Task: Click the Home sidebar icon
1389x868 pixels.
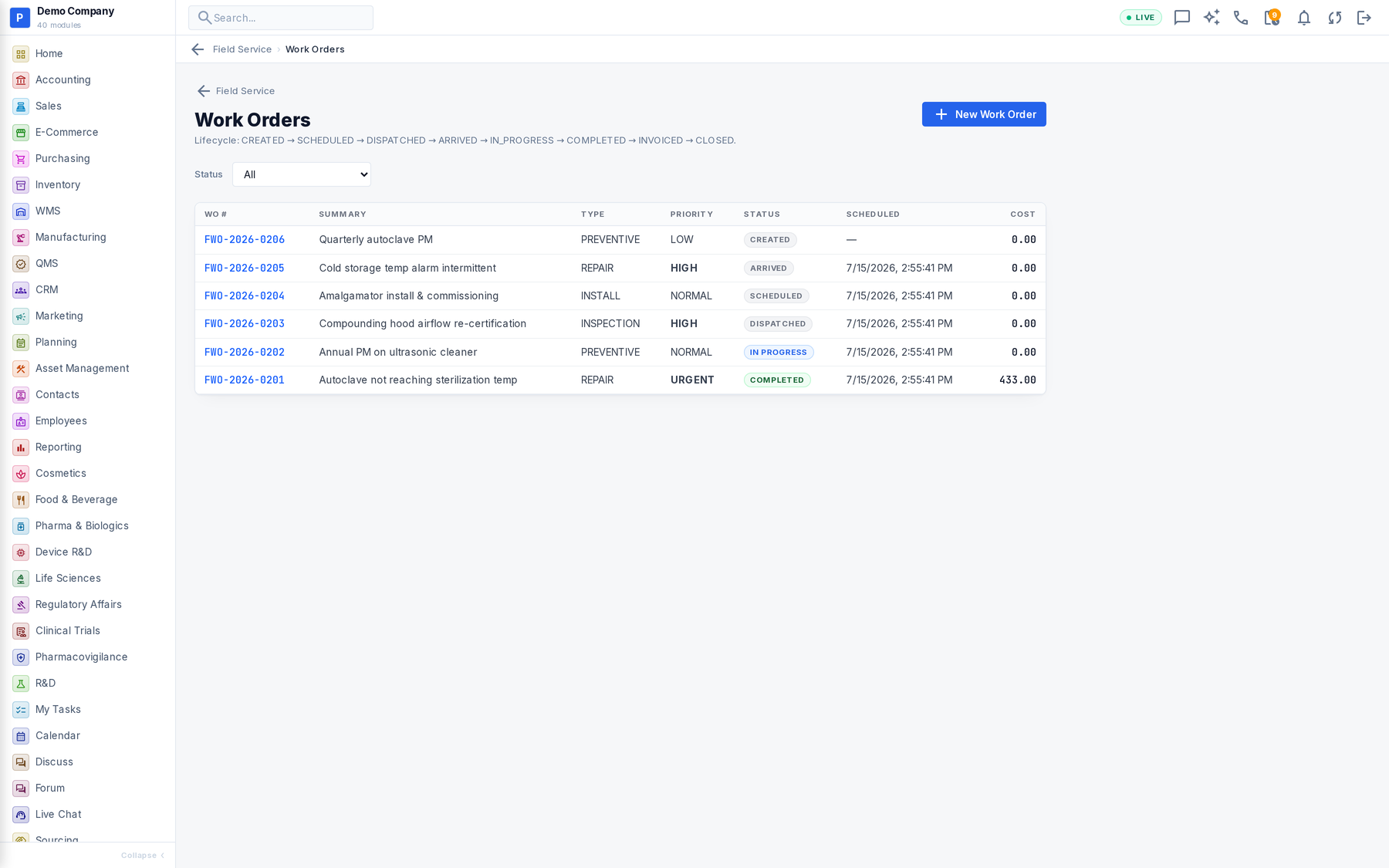Action: tap(21, 54)
